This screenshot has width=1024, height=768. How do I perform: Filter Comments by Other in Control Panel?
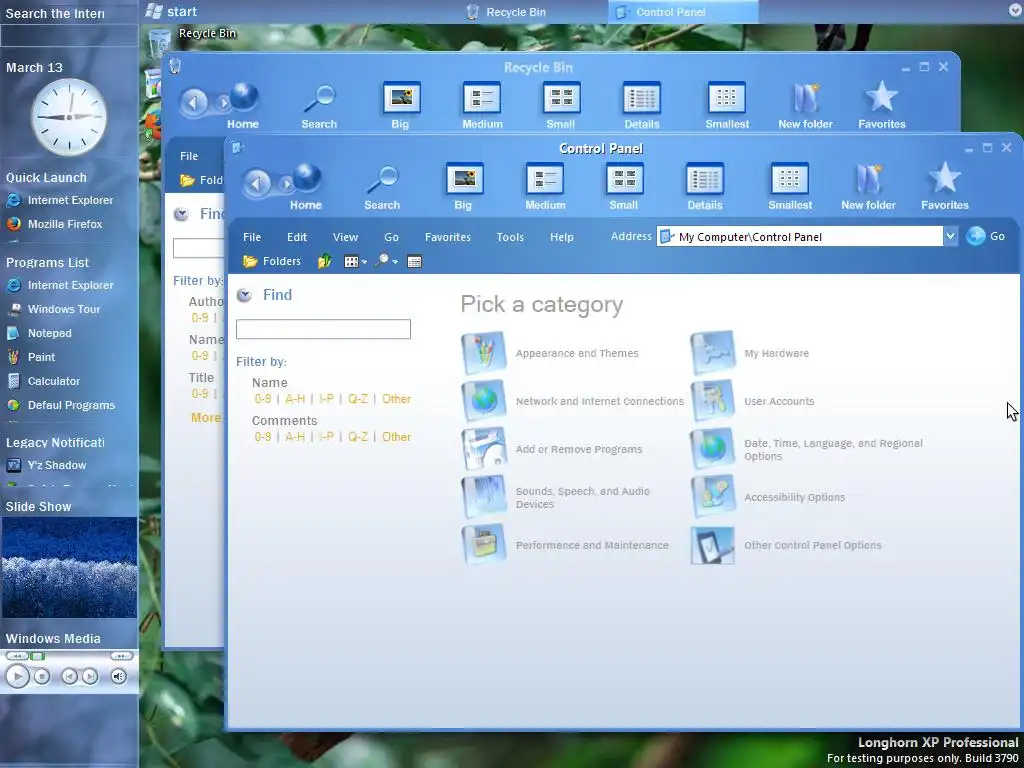396,436
